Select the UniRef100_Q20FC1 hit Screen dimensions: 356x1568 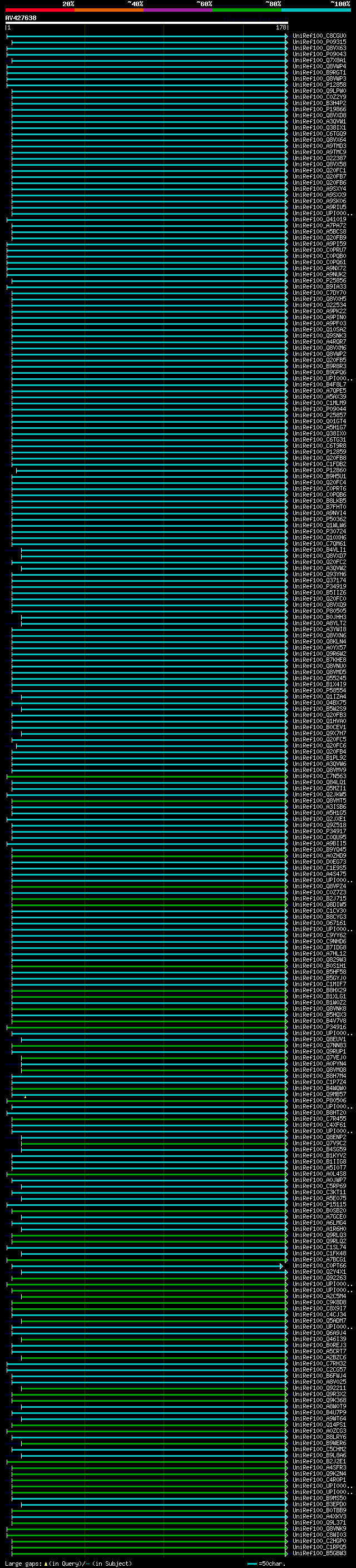tap(319, 170)
